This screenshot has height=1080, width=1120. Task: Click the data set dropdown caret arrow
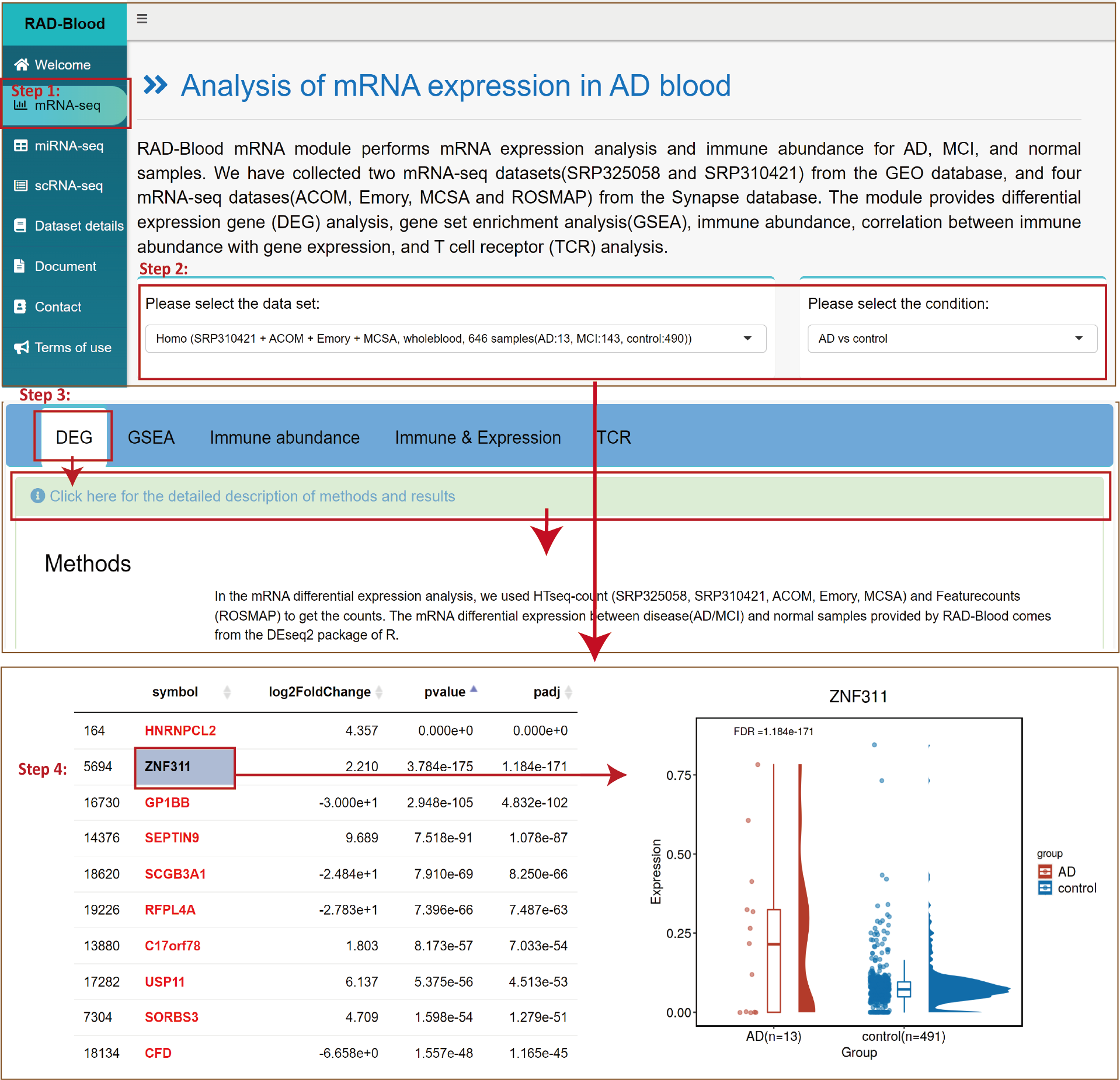747,339
